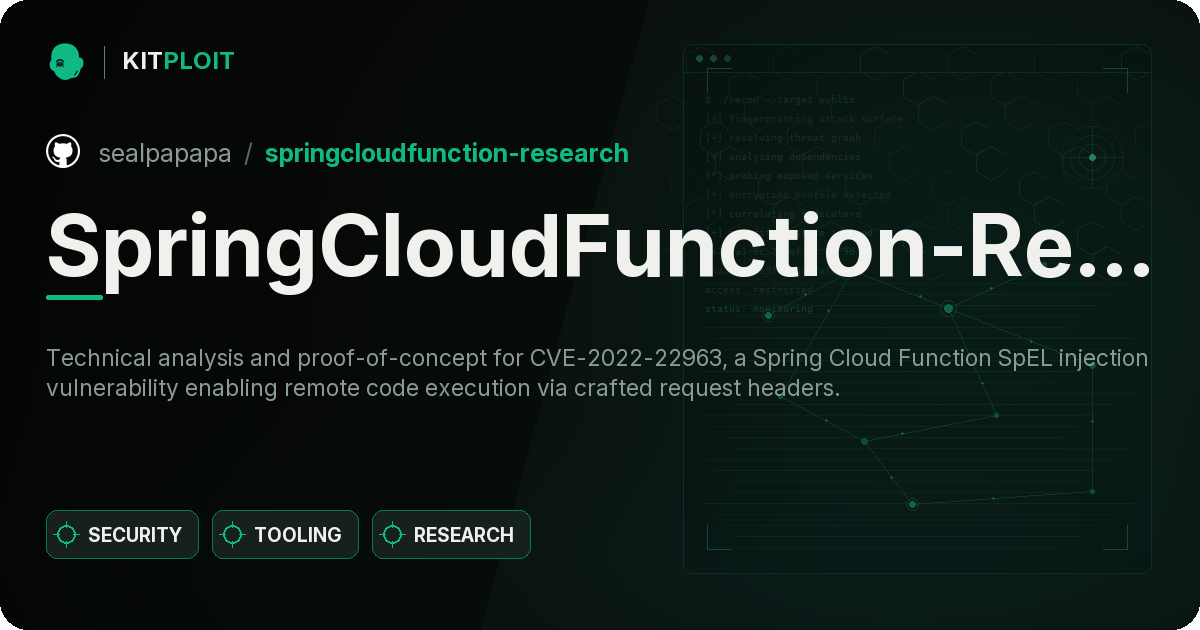Select the RESEARCH tag badge
This screenshot has width=1200, height=630.
pos(451,535)
